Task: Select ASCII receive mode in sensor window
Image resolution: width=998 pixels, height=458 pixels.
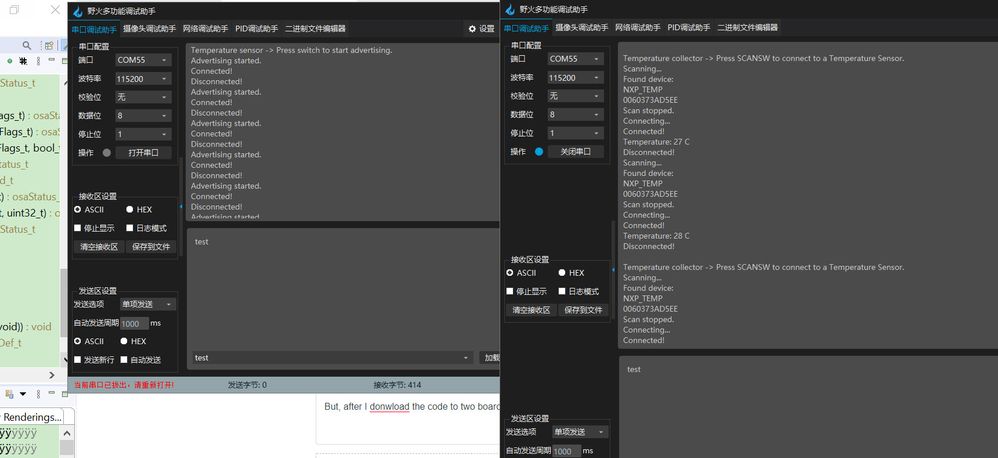Action: [x=78, y=209]
